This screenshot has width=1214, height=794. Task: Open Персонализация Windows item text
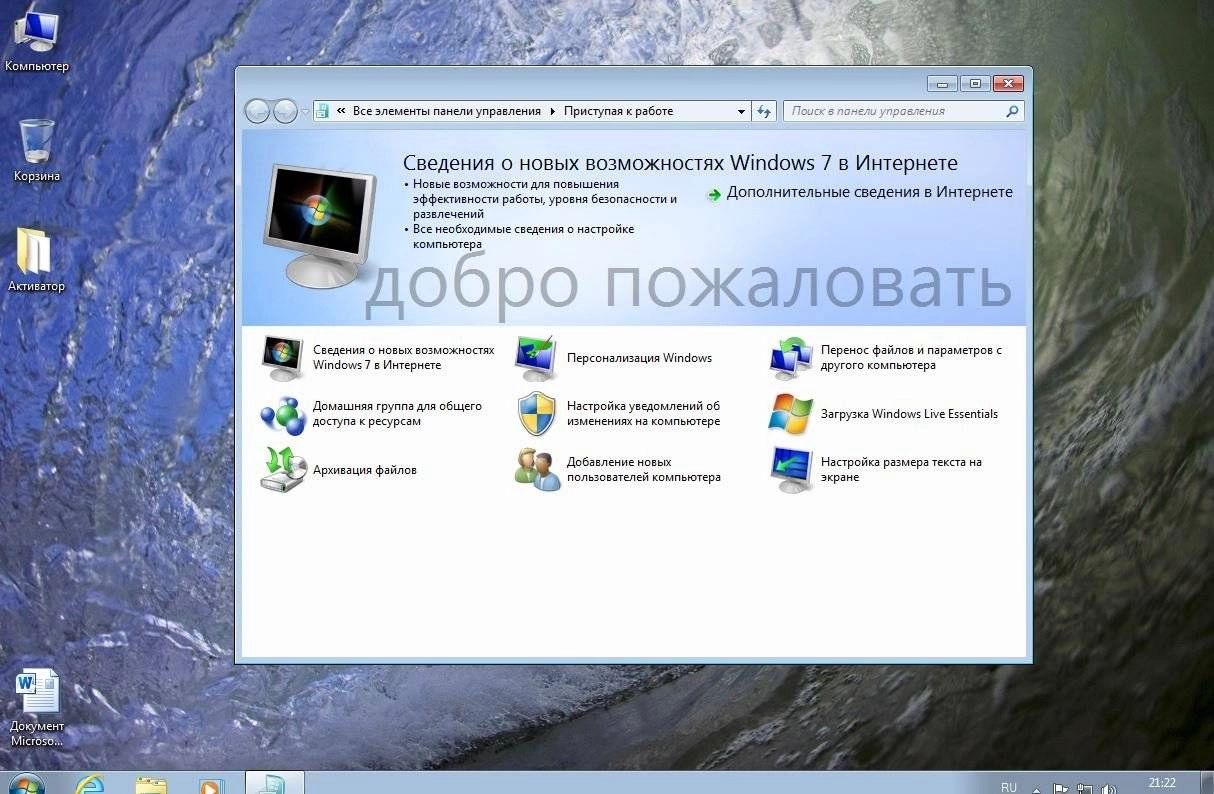point(639,358)
